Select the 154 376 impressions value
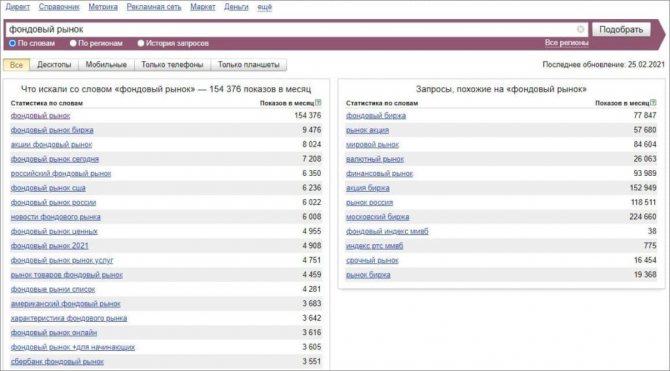 (308, 115)
